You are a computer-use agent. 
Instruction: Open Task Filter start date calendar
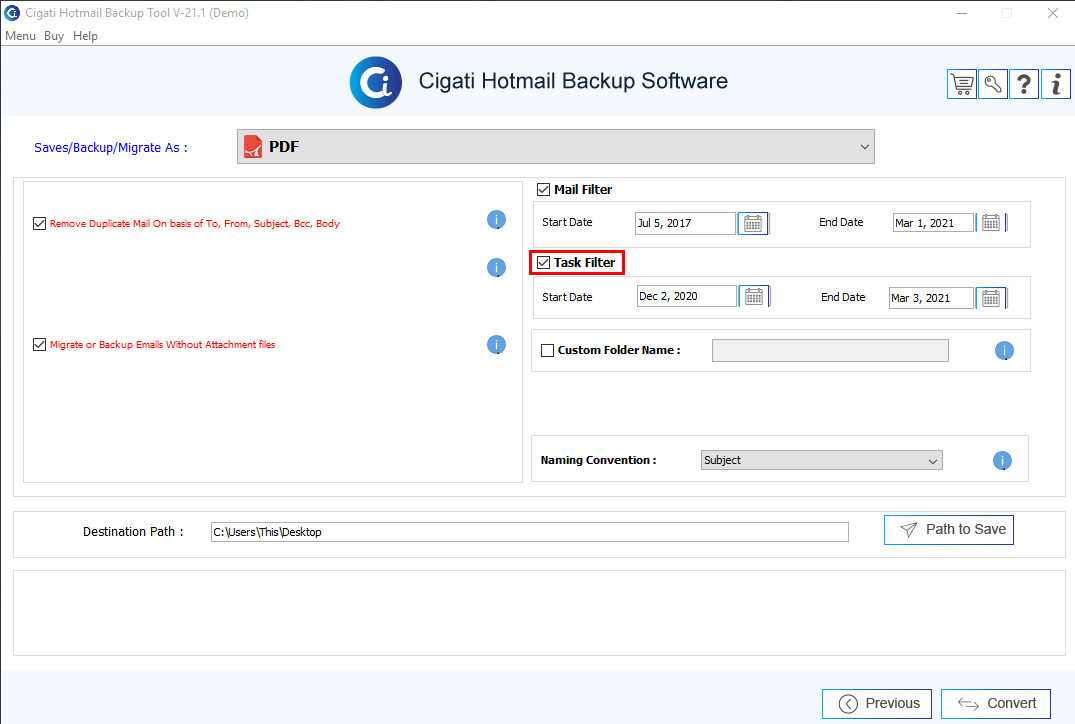(753, 296)
